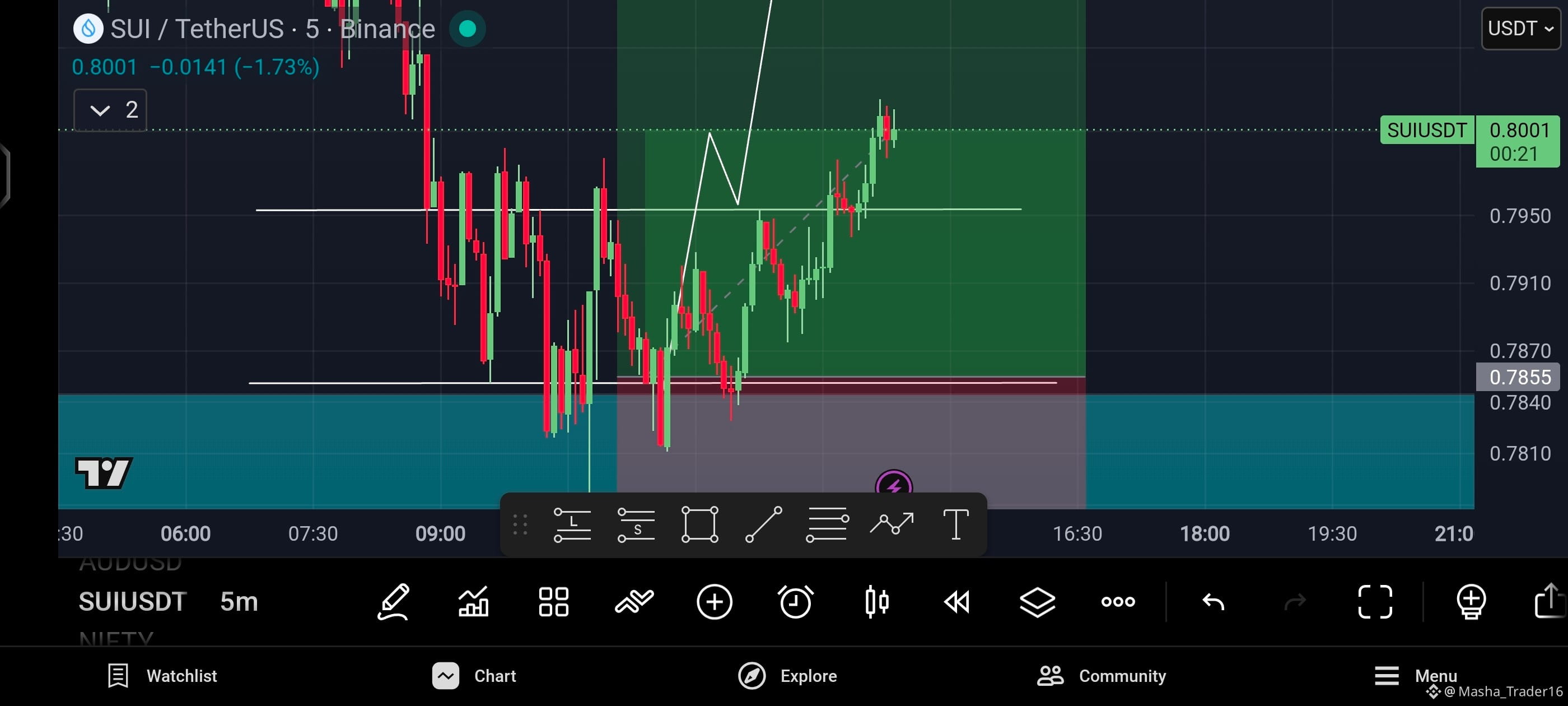
Task: Tap the green market status dot
Action: pos(467,29)
